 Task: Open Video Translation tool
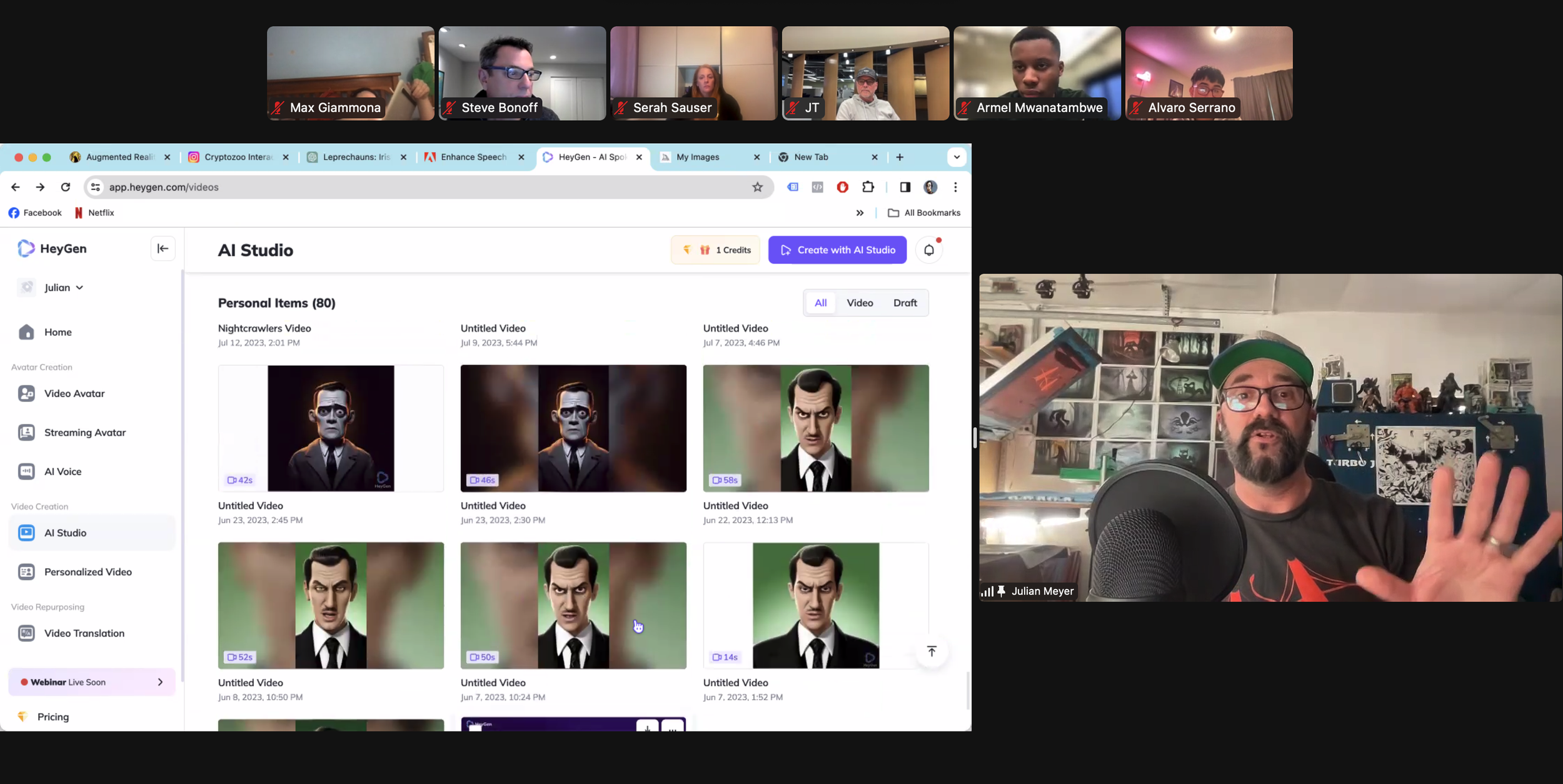click(84, 633)
